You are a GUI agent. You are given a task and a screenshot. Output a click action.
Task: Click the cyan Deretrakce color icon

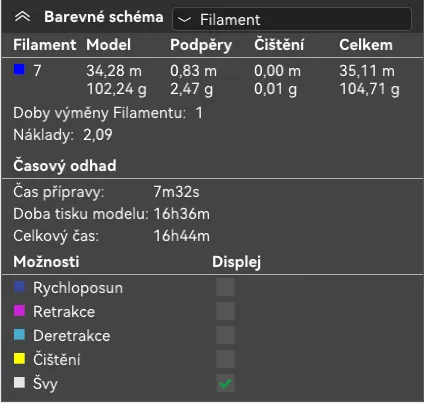pos(19,335)
